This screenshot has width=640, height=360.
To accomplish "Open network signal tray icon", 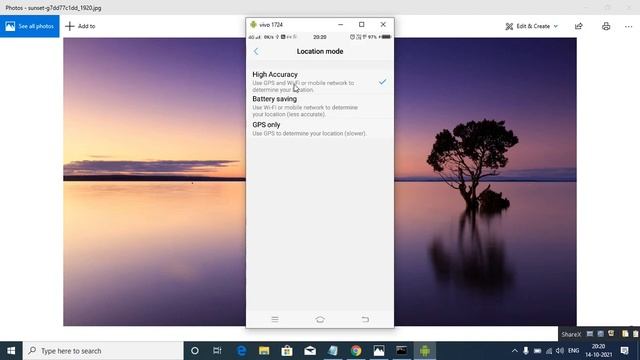I will pyautogui.click(x=549, y=351).
